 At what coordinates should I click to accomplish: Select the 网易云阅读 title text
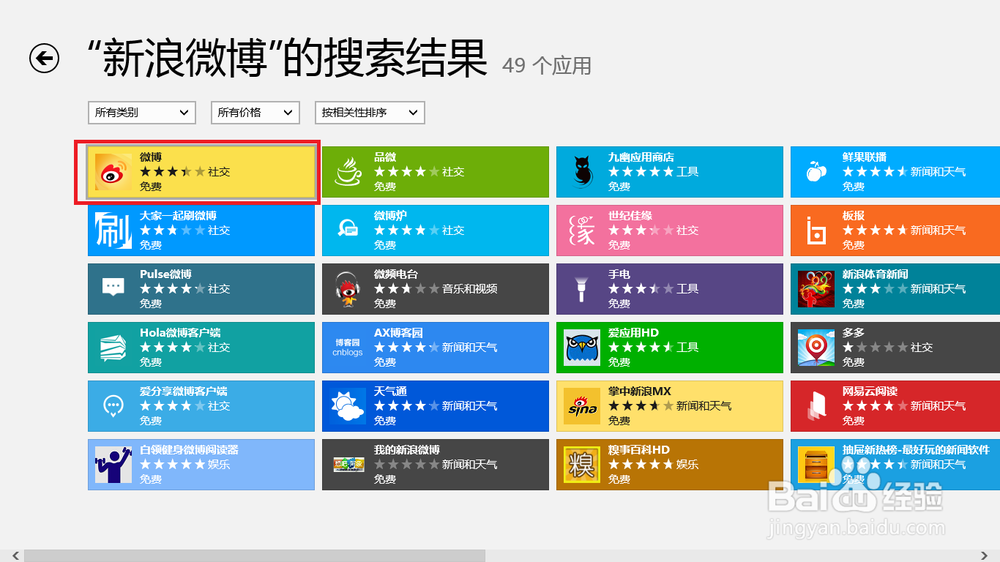[x=870, y=391]
